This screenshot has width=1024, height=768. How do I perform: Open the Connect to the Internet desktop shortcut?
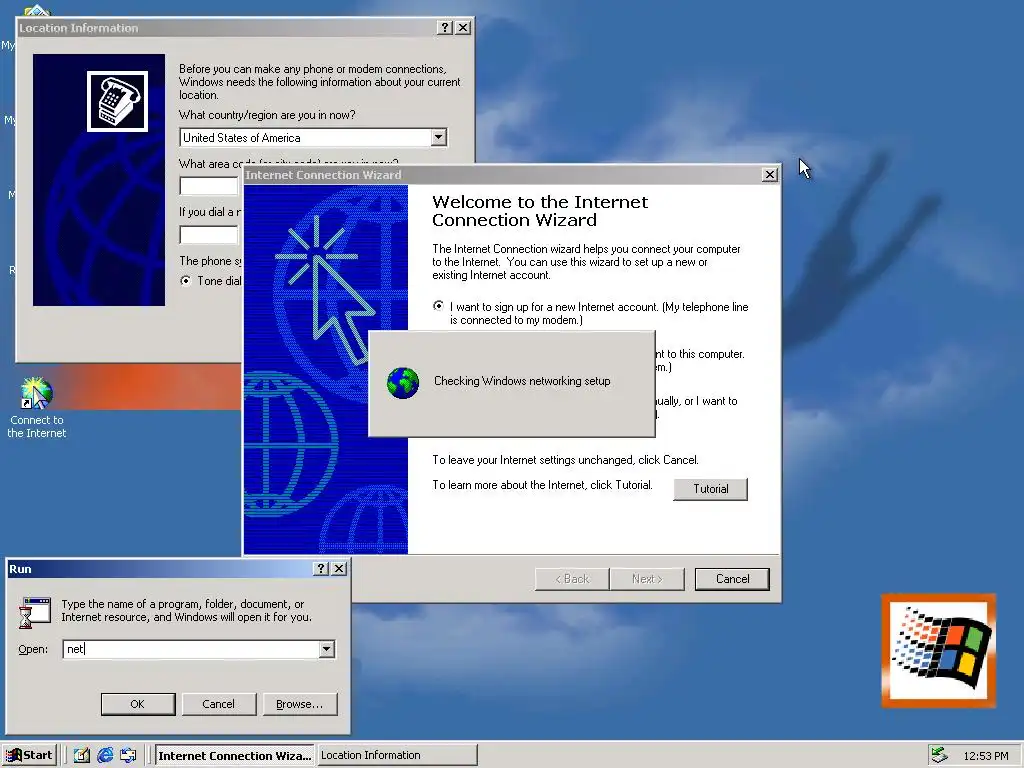[37, 408]
